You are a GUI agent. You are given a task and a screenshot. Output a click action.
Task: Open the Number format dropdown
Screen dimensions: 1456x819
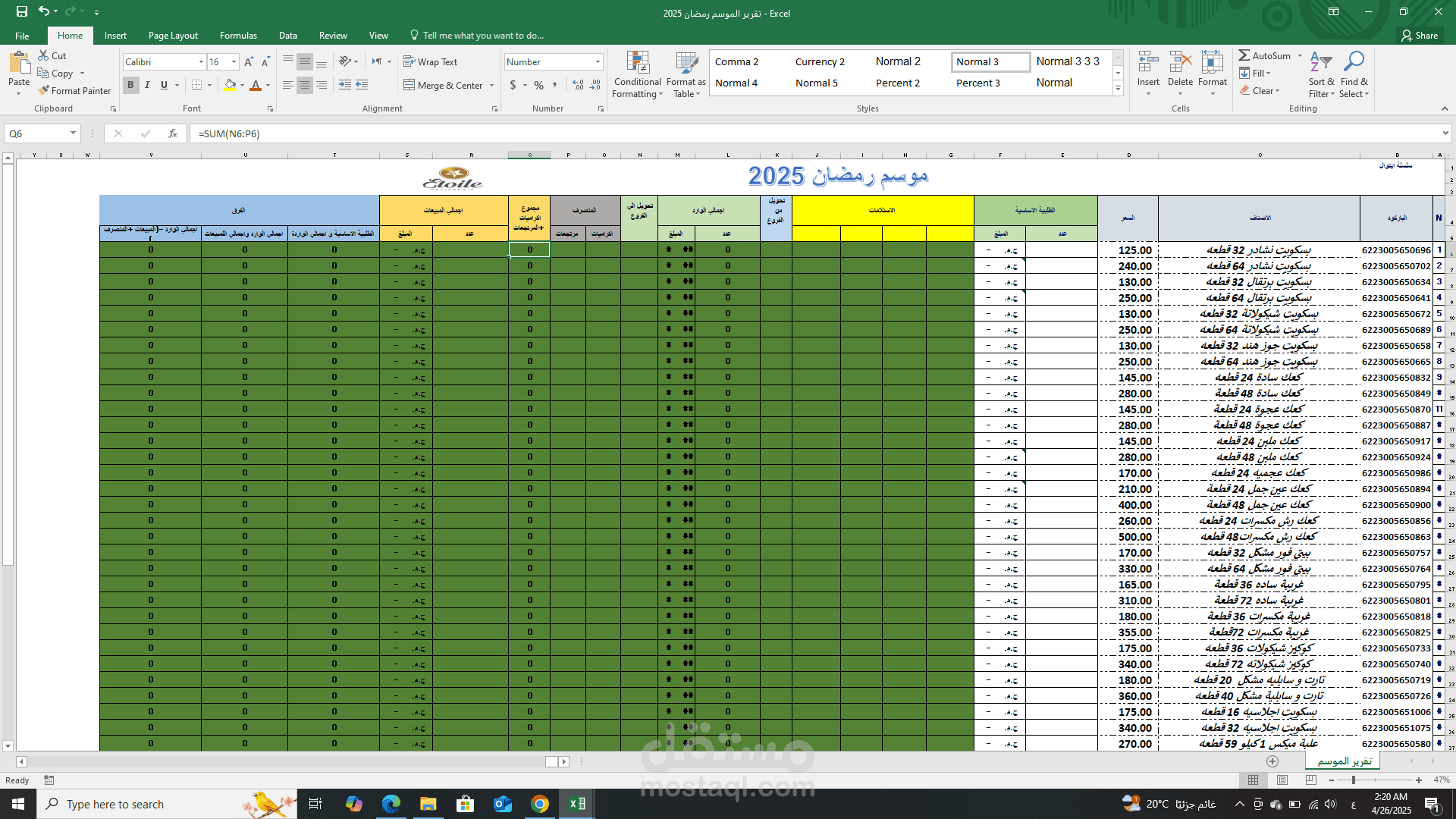click(x=598, y=62)
